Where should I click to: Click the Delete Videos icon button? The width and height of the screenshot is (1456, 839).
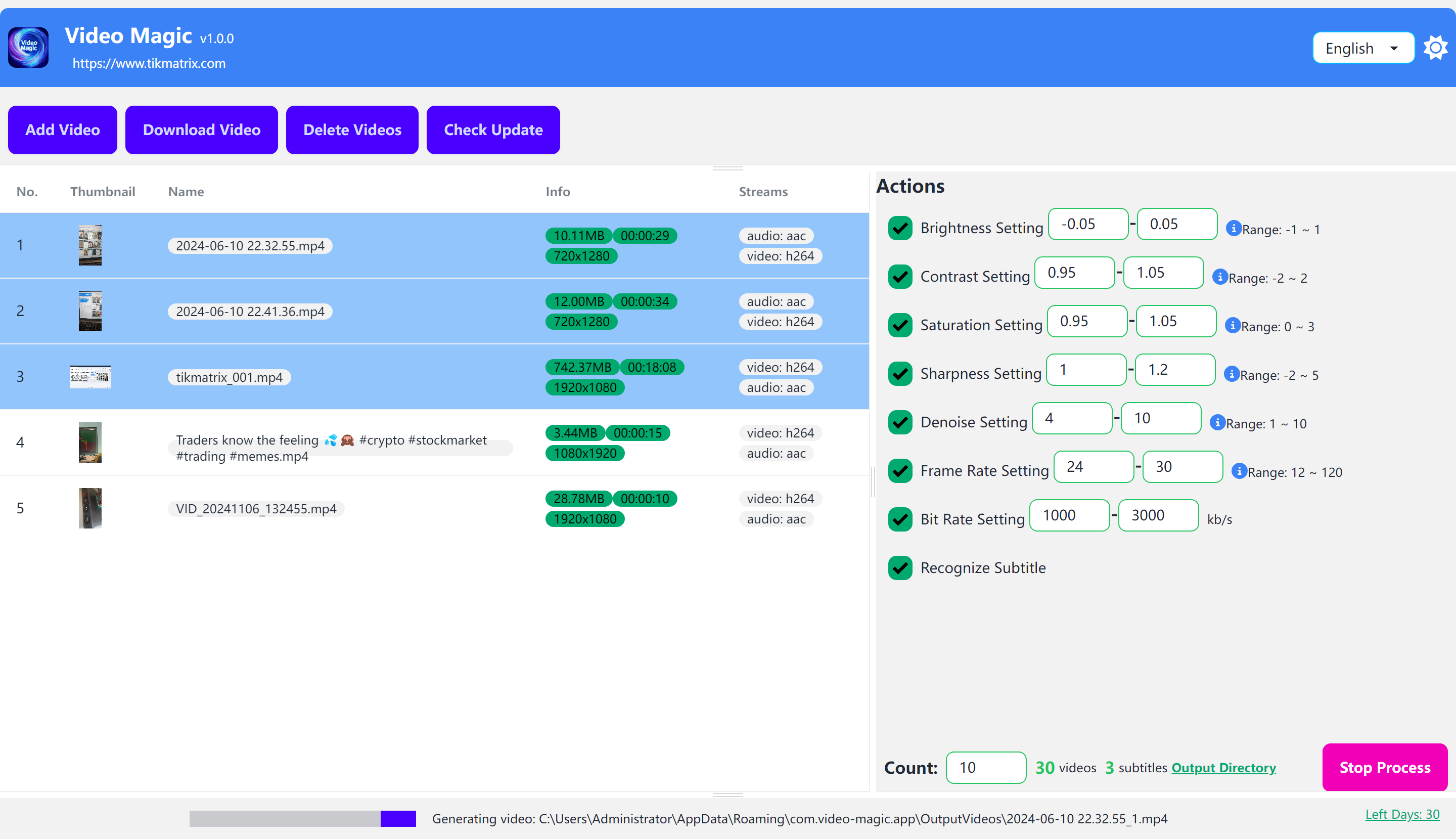(x=352, y=129)
